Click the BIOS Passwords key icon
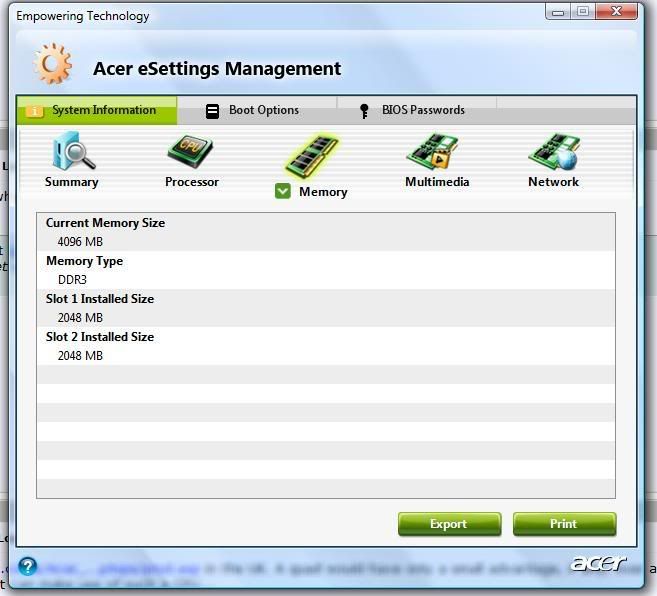Image resolution: width=657 pixels, height=596 pixels. pos(364,111)
